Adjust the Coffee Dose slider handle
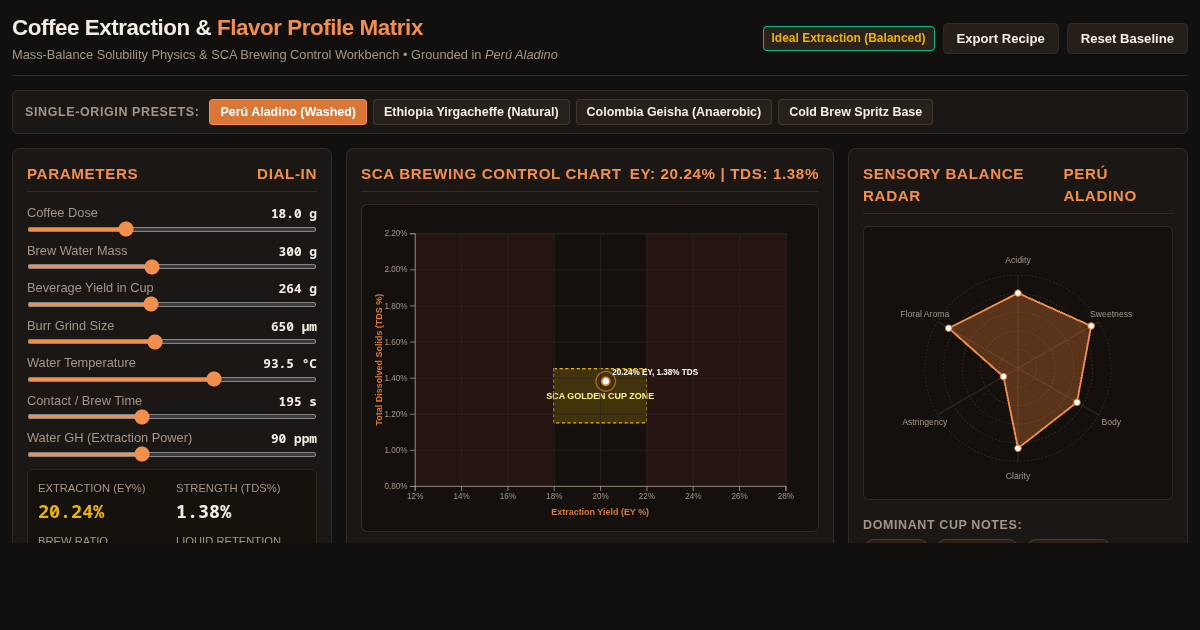1200x630 pixels. 126,229
